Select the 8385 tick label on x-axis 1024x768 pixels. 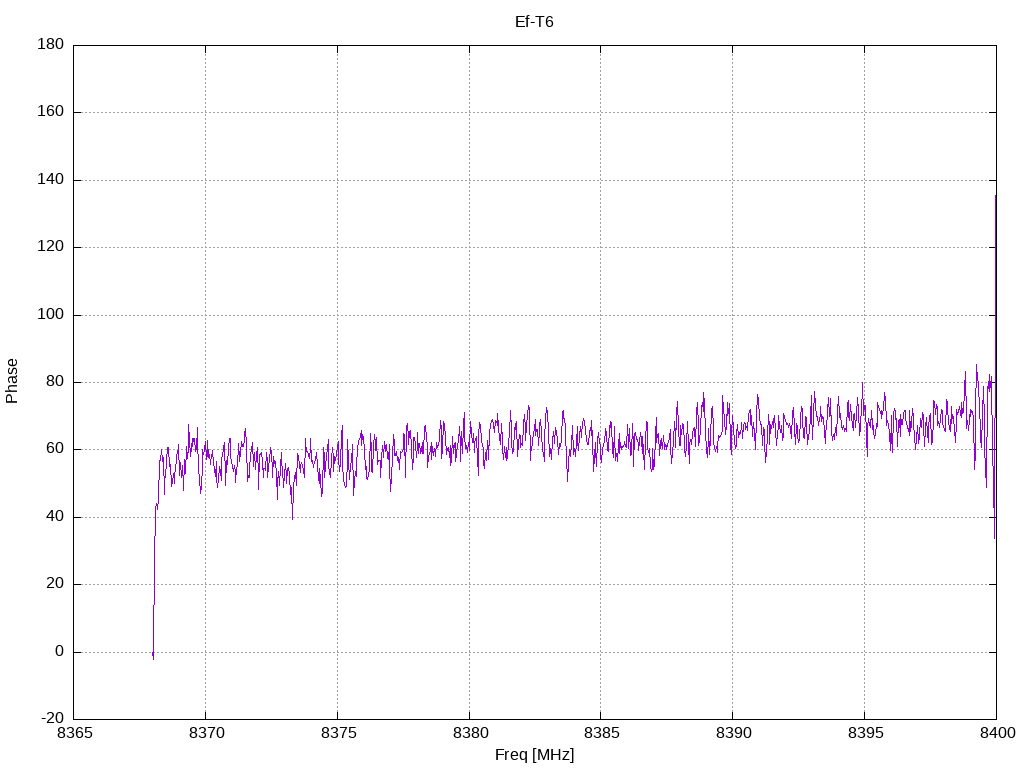click(600, 734)
